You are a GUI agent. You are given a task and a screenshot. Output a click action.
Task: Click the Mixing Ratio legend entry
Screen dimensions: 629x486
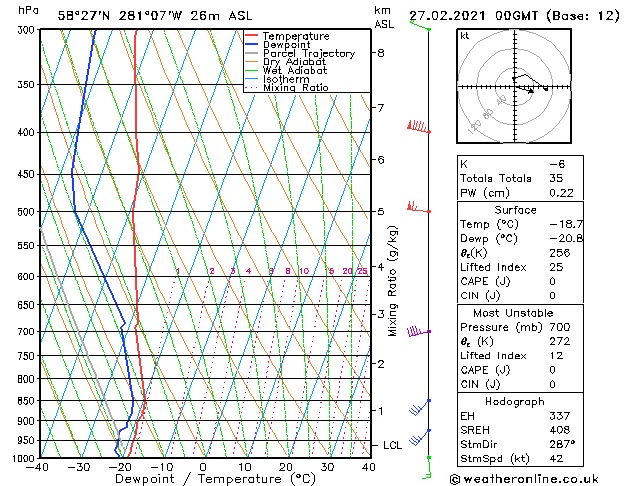click(x=286, y=88)
